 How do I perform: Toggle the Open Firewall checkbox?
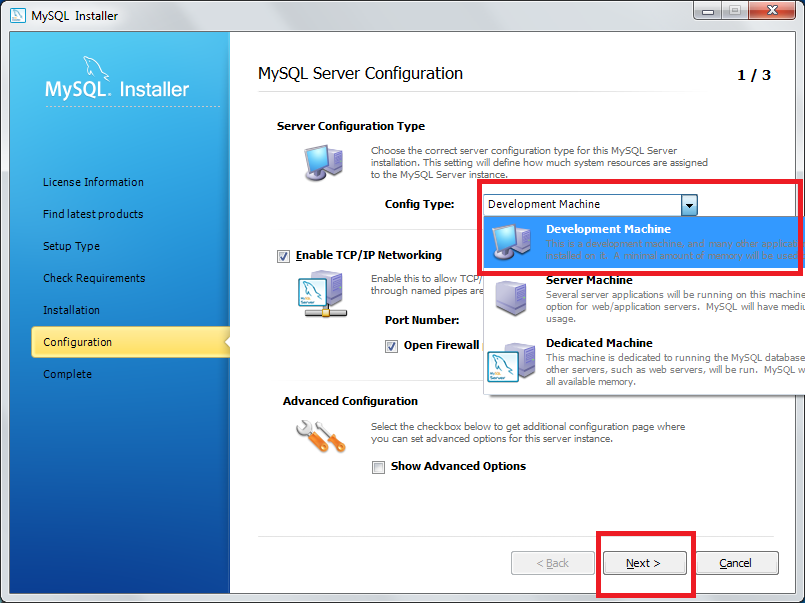click(x=391, y=346)
